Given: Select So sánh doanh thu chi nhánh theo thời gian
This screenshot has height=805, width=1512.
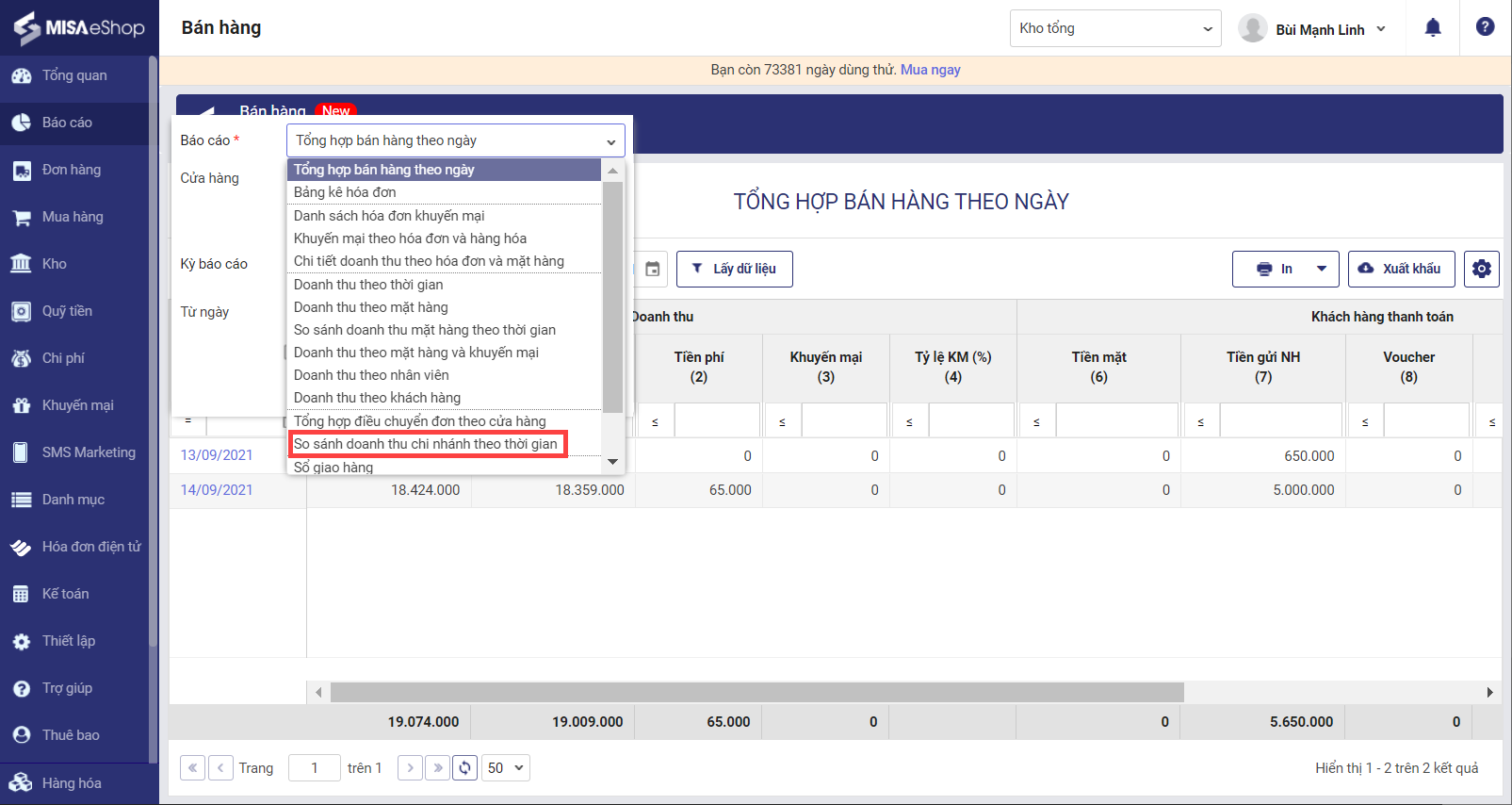Looking at the screenshot, I should click(426, 444).
